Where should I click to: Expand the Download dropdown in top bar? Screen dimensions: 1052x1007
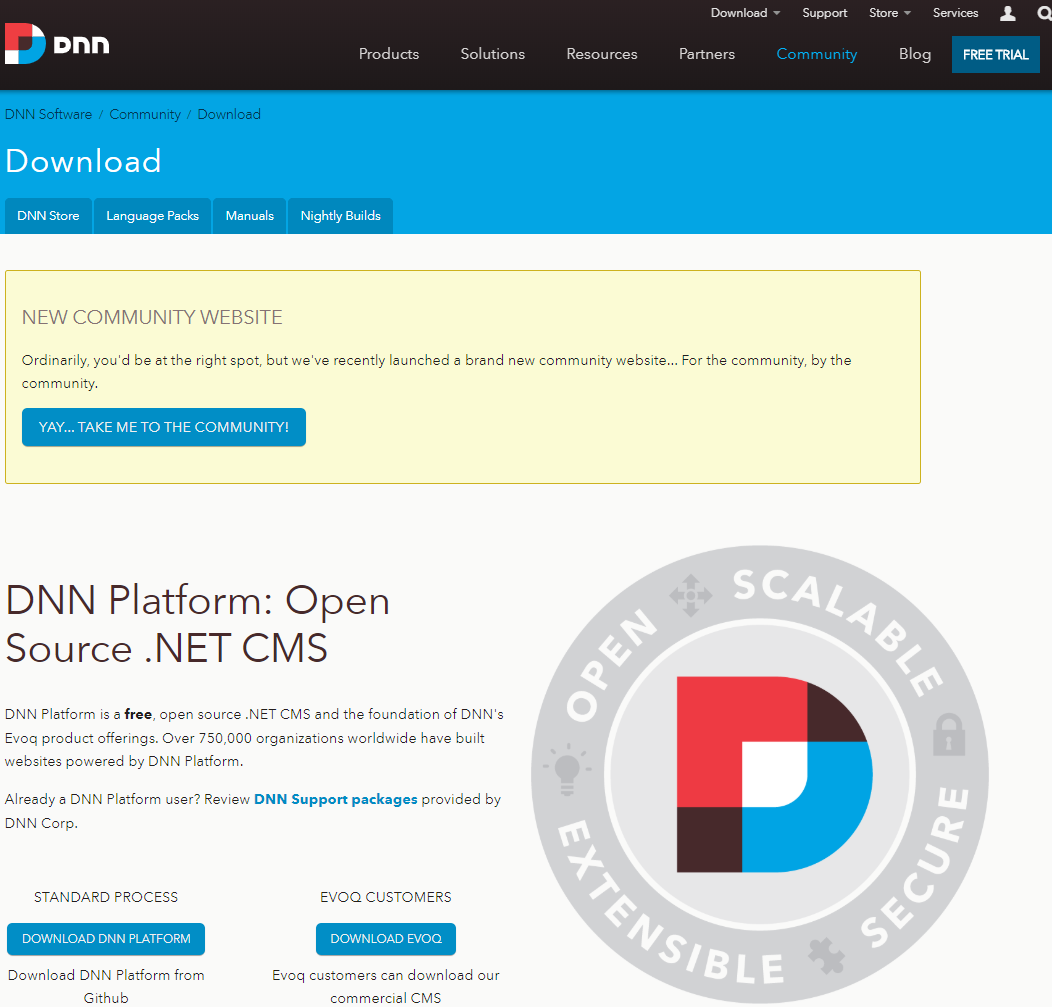pyautogui.click(x=745, y=13)
